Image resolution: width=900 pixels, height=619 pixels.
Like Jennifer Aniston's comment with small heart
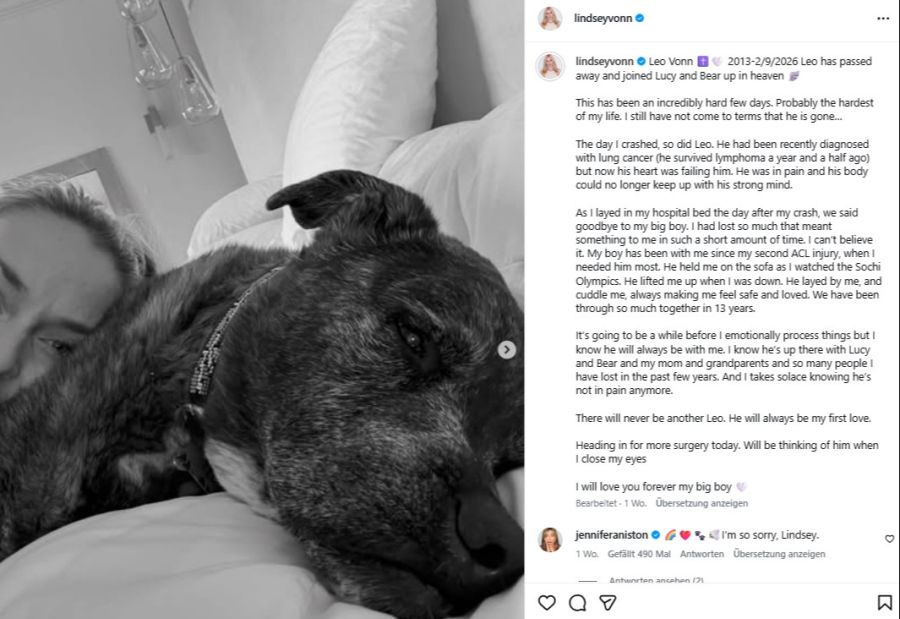point(889,539)
